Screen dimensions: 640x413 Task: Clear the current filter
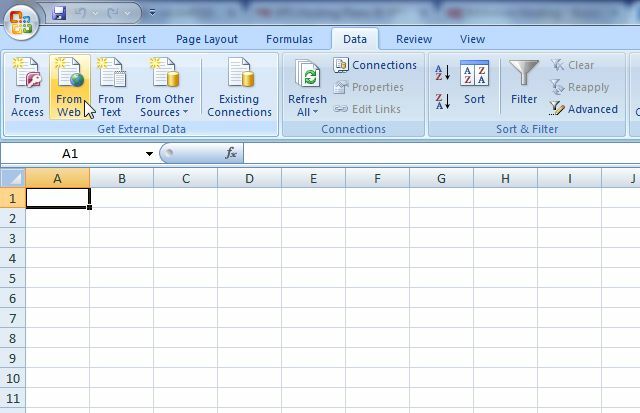pos(572,65)
